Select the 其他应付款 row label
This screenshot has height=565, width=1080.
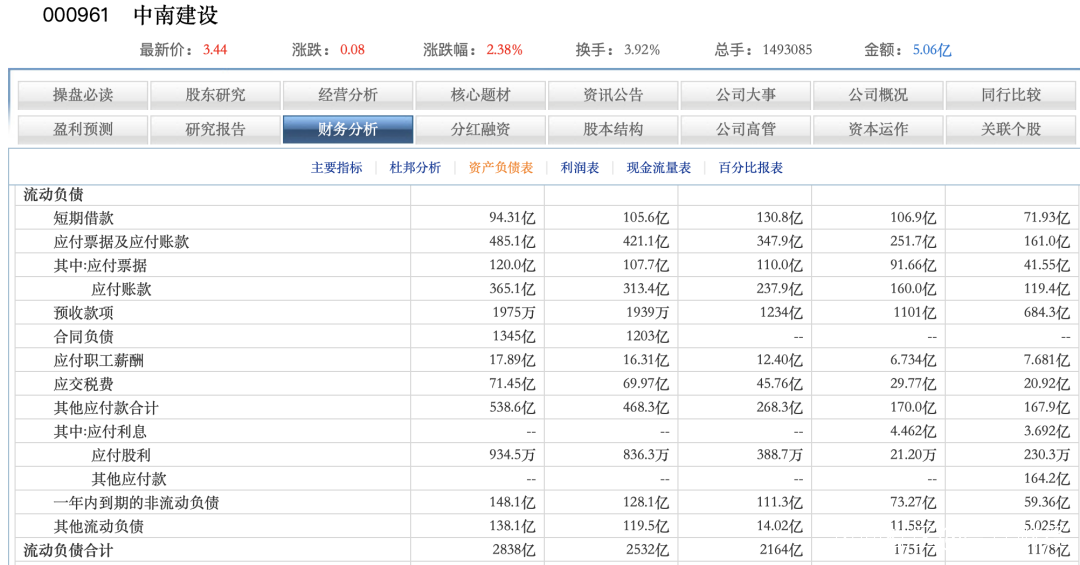click(x=129, y=479)
